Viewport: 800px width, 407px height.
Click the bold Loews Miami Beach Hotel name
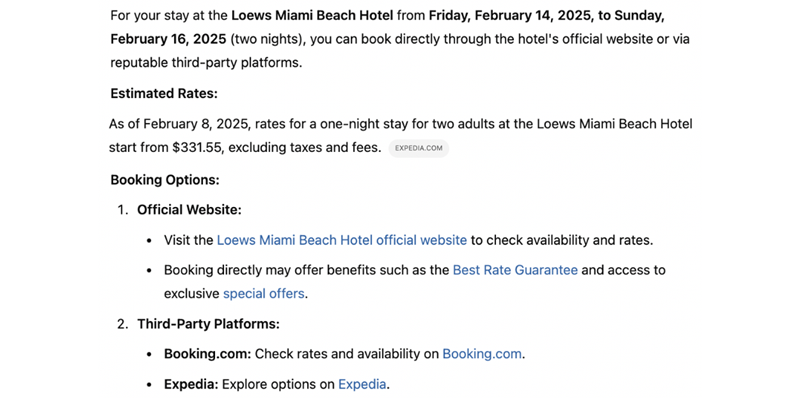(x=312, y=16)
